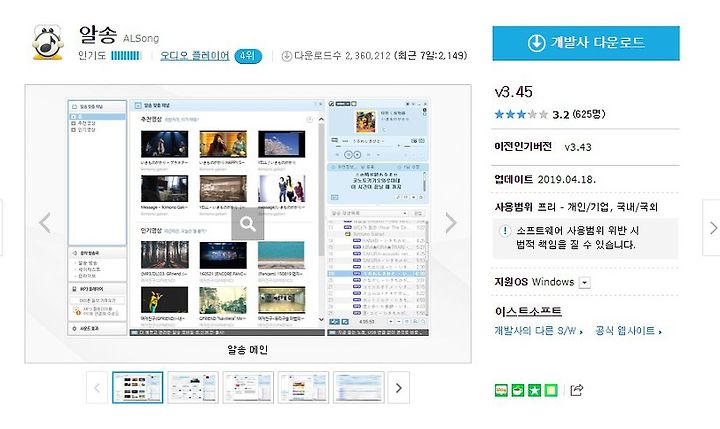720x429 pixels.
Task: Share to Naver cafe icon
Action: tap(518, 390)
